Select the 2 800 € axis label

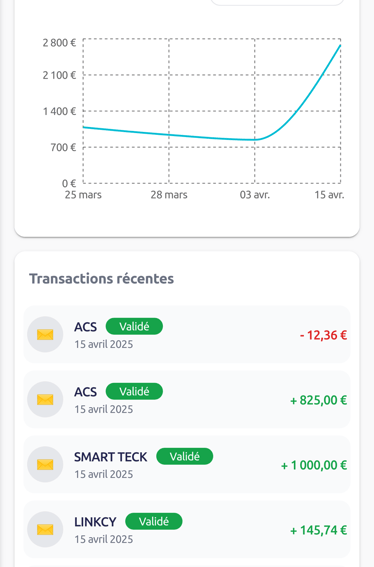[x=59, y=43]
